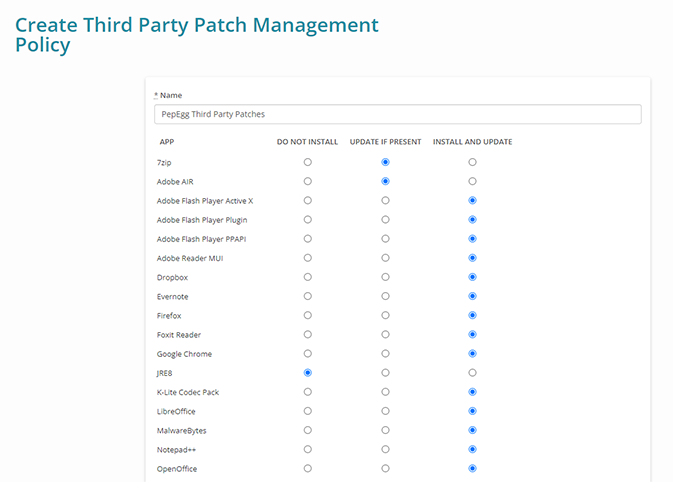Set Dropbox to Do Not Install
Screen dimensions: 673x493
308,277
